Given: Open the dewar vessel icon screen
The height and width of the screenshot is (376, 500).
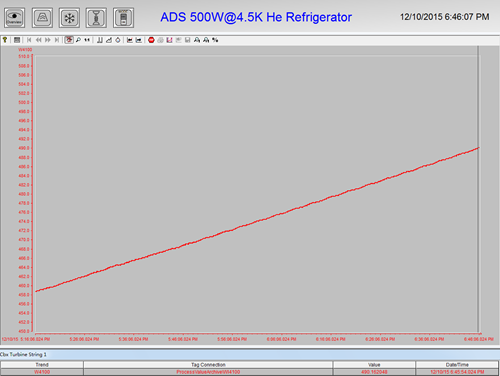Looking at the screenshot, I should click(x=123, y=18).
